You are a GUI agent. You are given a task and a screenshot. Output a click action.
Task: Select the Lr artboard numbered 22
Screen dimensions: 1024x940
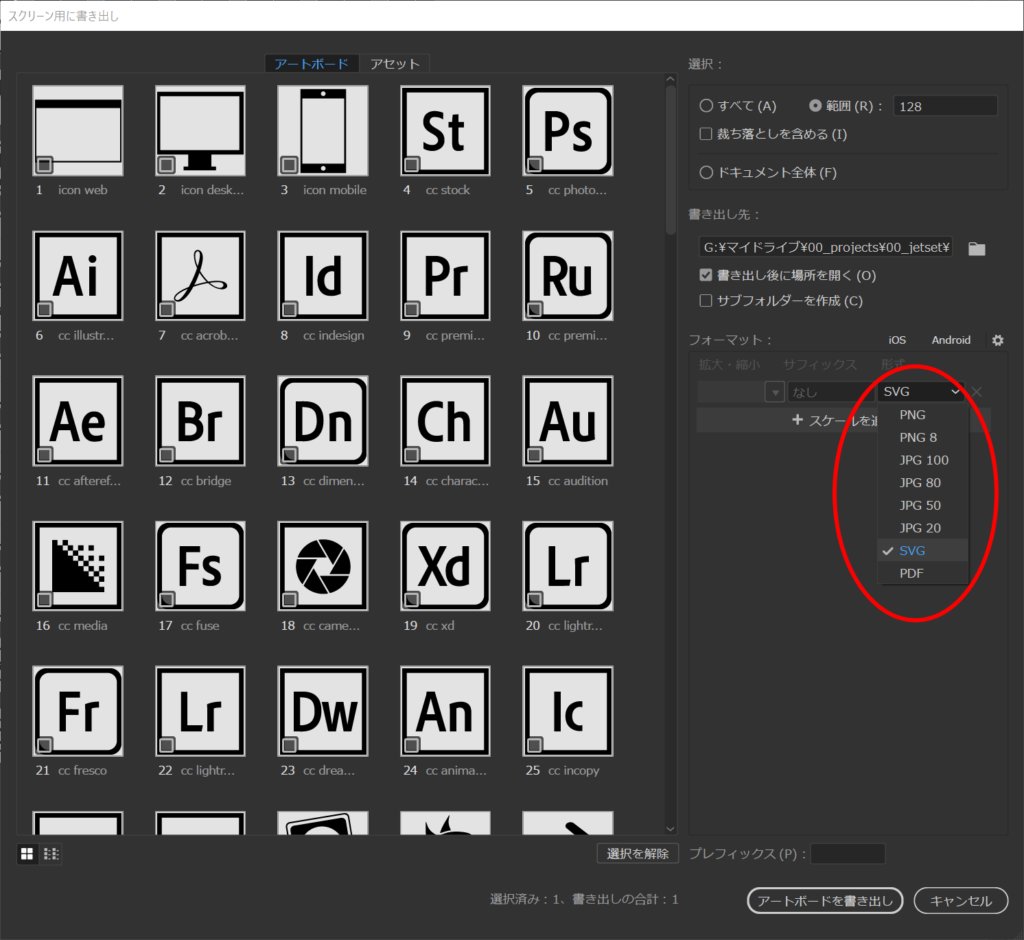click(200, 711)
